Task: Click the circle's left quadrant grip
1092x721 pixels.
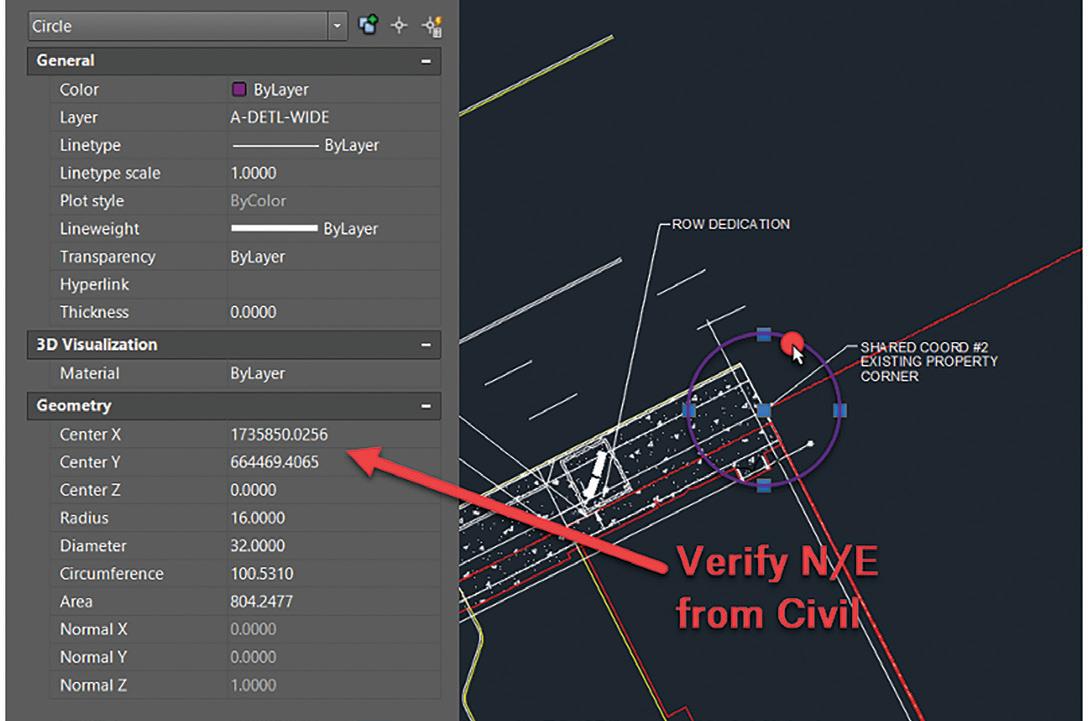Action: point(689,410)
